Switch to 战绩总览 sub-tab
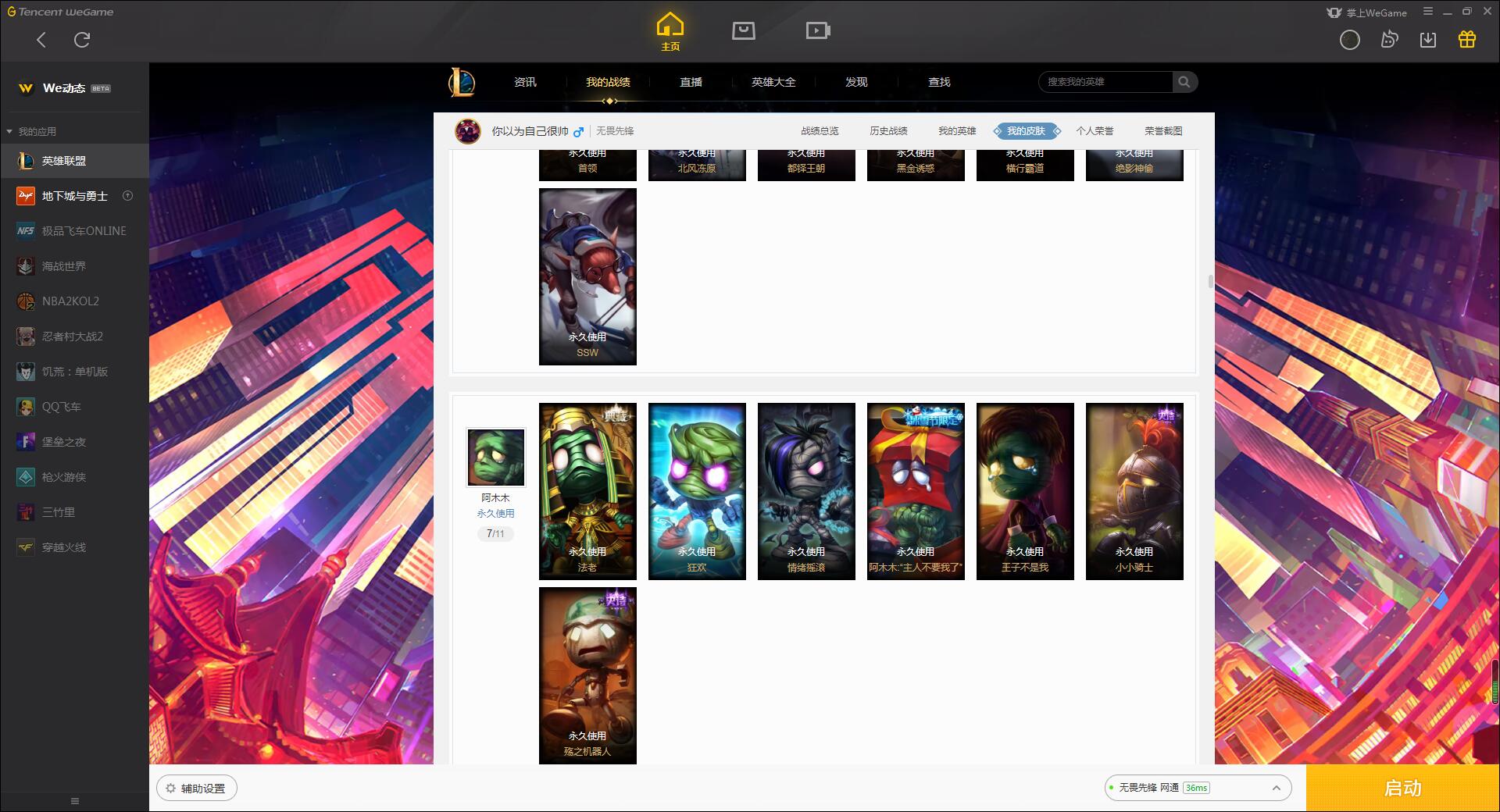Viewport: 1500px width, 812px height. click(x=820, y=131)
